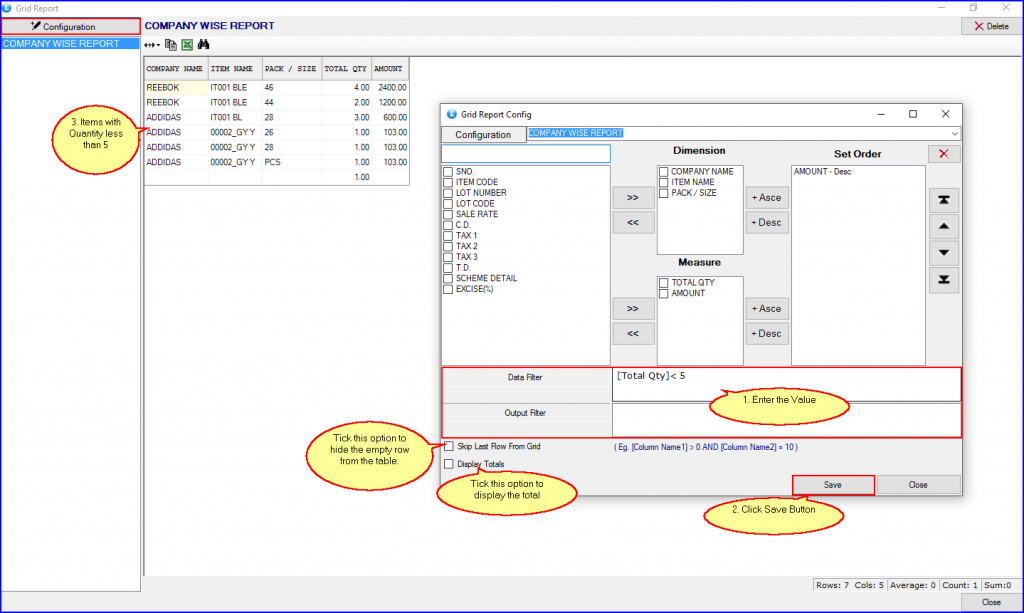This screenshot has width=1024, height=613.
Task: Tick the TAX 1 checkbox
Action: coord(448,236)
